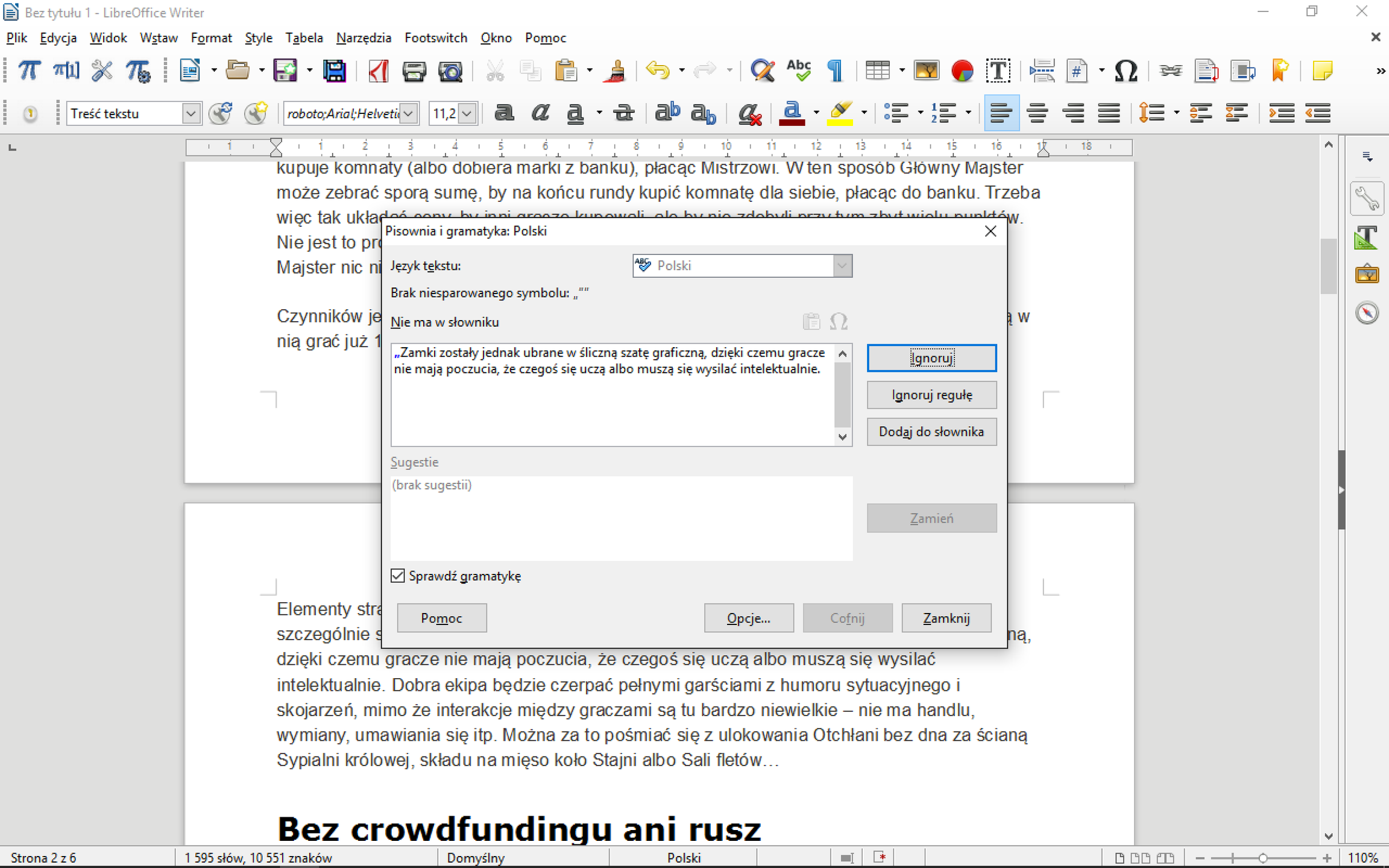1389x868 pixels.
Task: Open the sidebar Navigator compass icon
Action: pyautogui.click(x=1367, y=312)
